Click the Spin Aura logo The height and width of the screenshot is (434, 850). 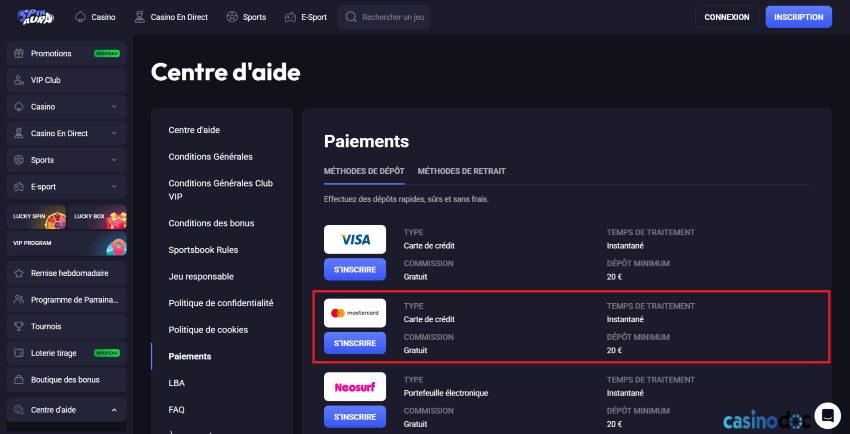point(36,17)
